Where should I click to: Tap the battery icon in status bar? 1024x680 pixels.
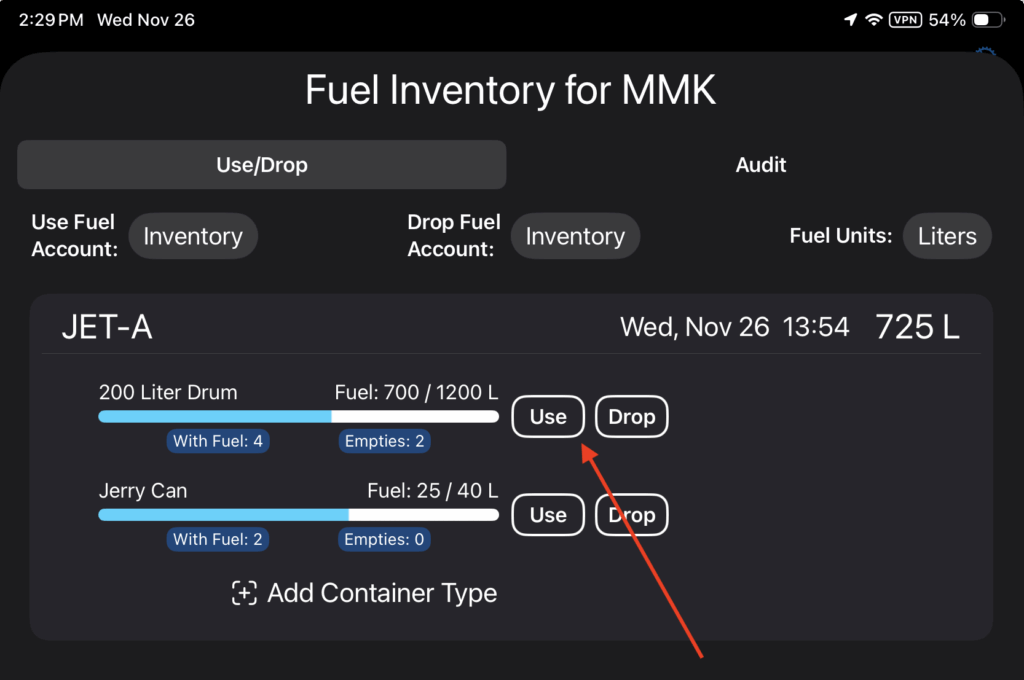click(988, 20)
